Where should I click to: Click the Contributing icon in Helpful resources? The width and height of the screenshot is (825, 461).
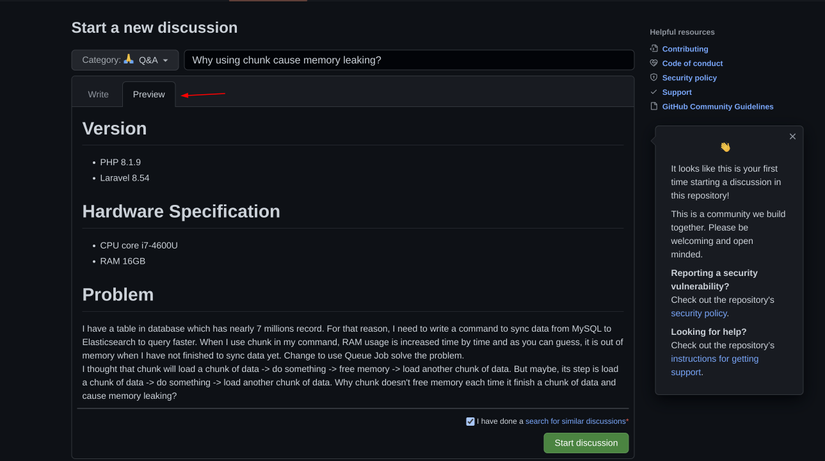tap(654, 48)
